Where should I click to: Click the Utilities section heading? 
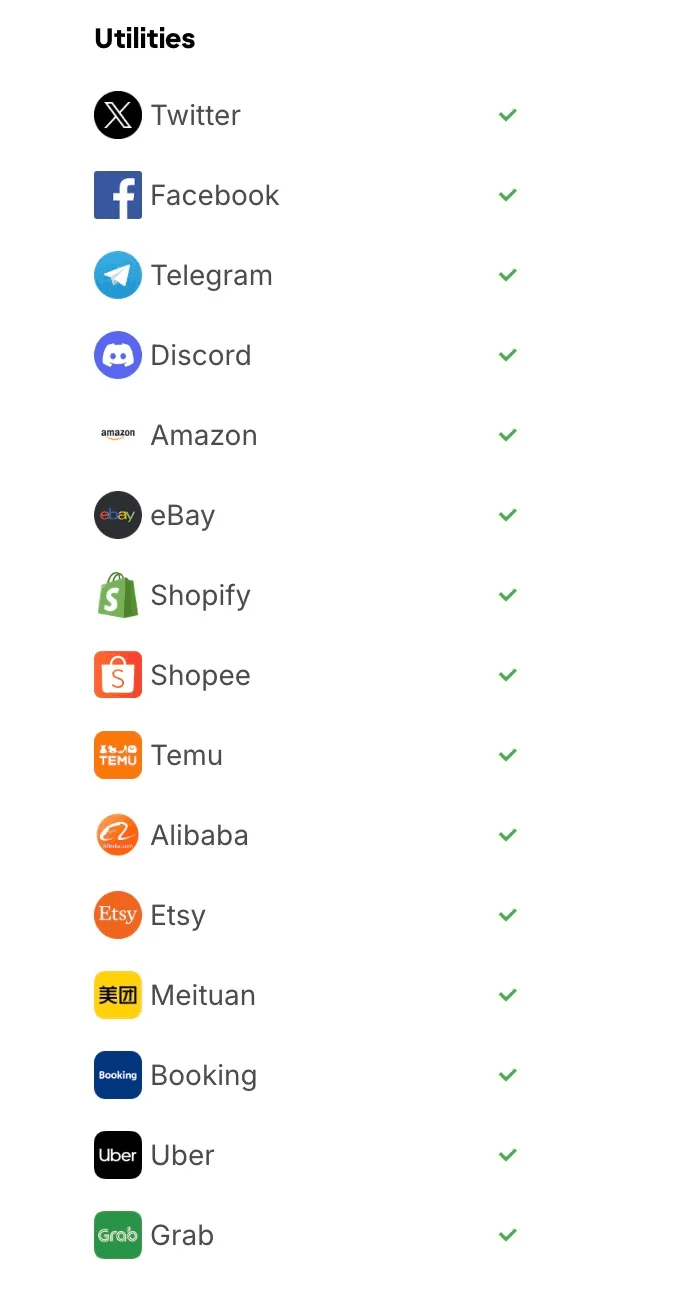tap(145, 39)
